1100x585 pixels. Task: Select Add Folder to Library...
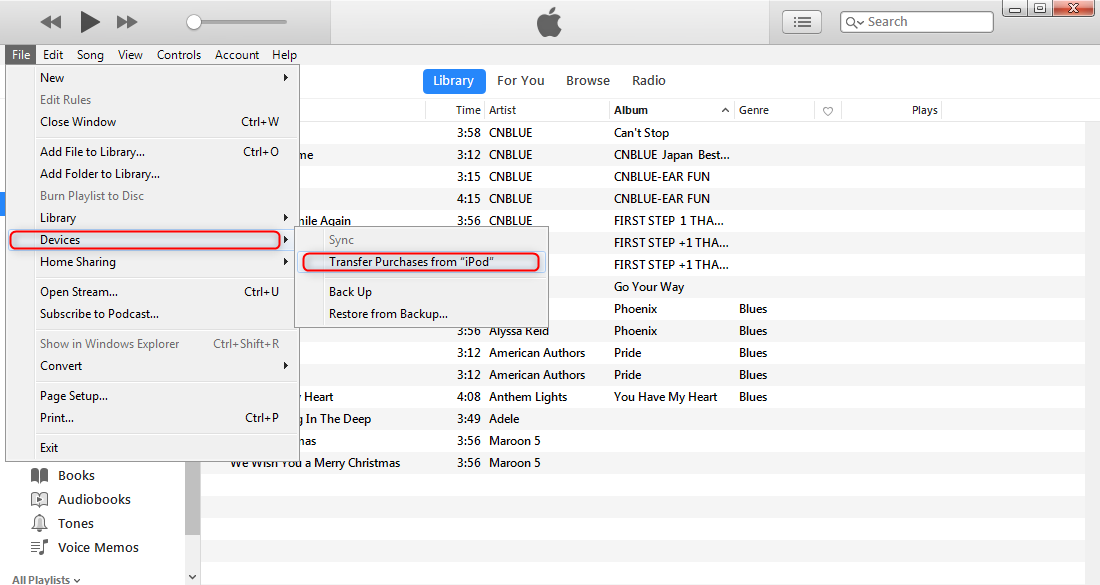[153, 174]
